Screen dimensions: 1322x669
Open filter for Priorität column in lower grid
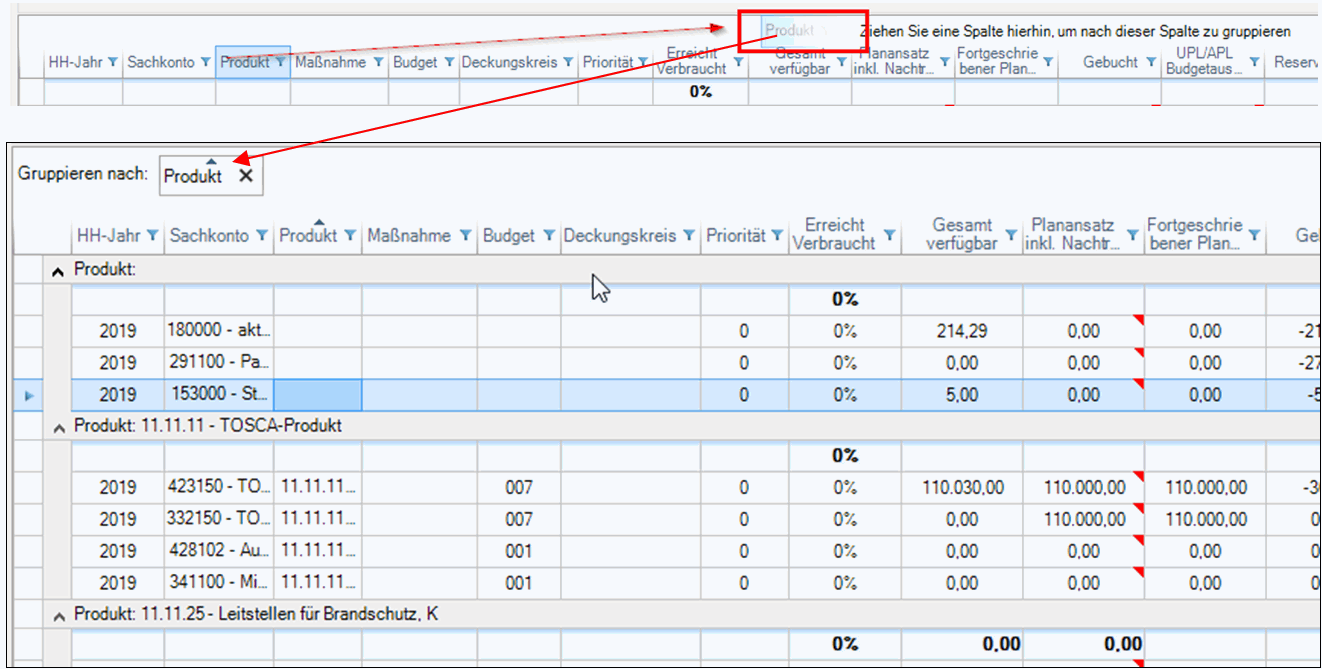776,236
